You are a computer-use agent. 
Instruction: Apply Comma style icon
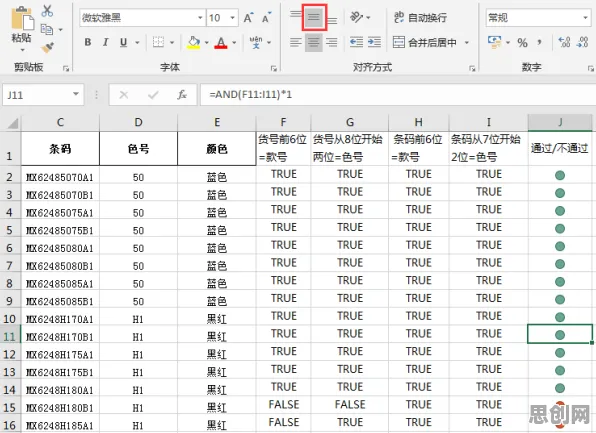[539, 42]
